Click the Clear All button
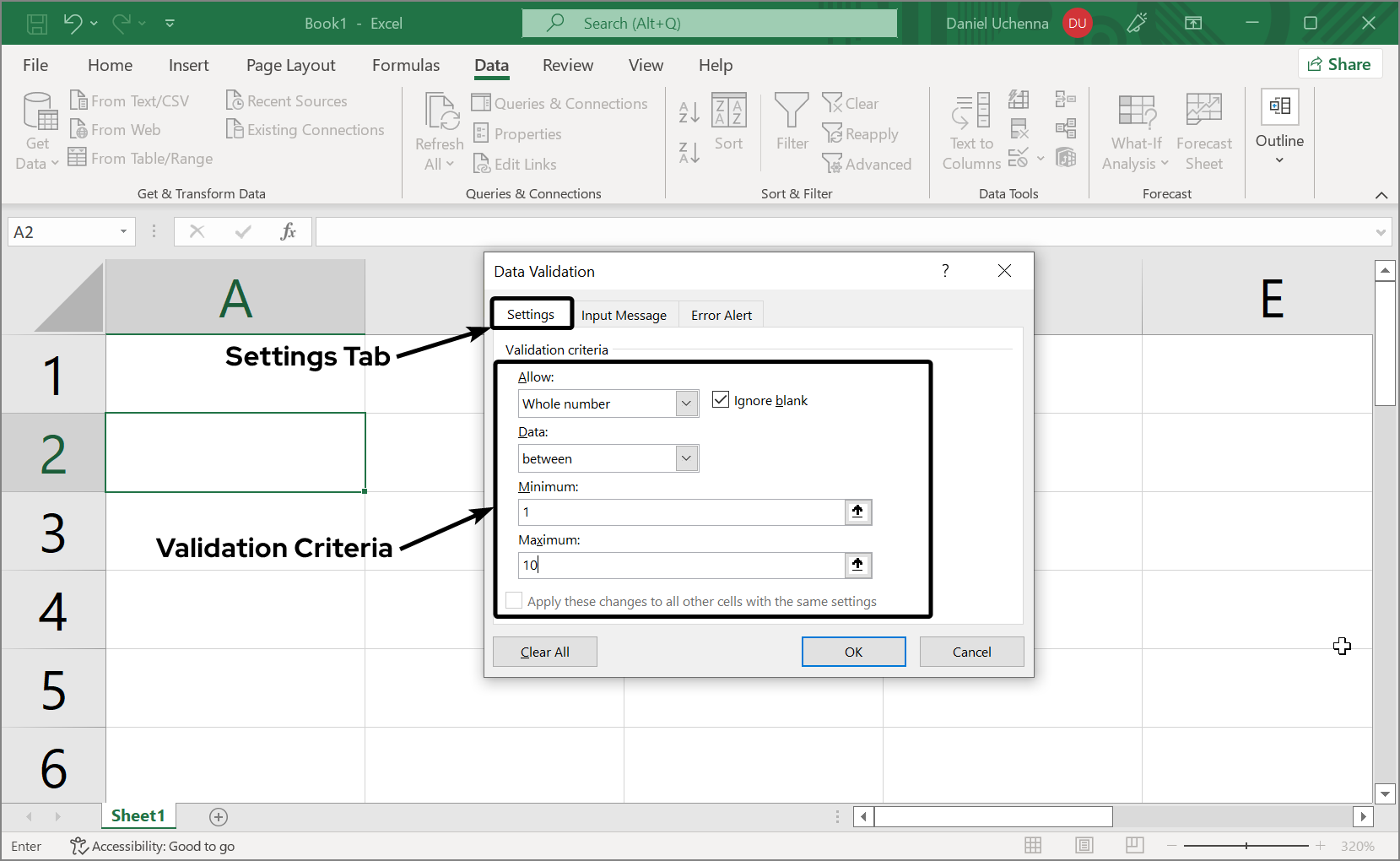Screen dimensions: 1400x861 [544, 651]
